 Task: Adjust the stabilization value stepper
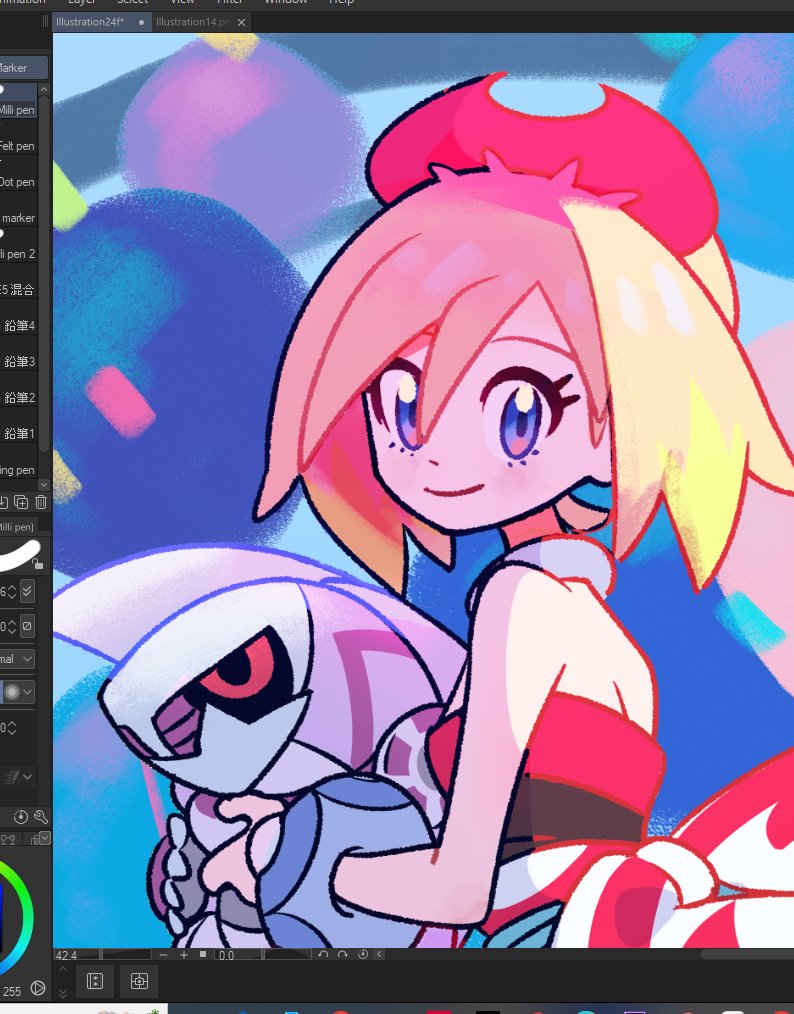[12, 728]
